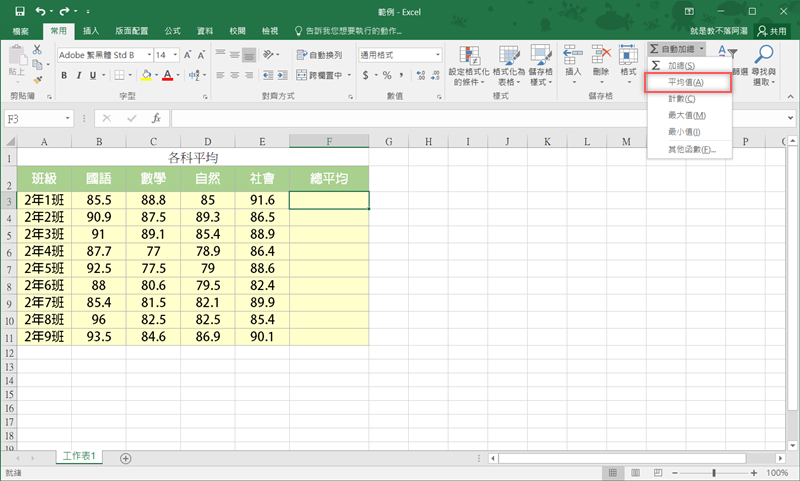
Task: Open the font name dropdown
Action: 148,55
